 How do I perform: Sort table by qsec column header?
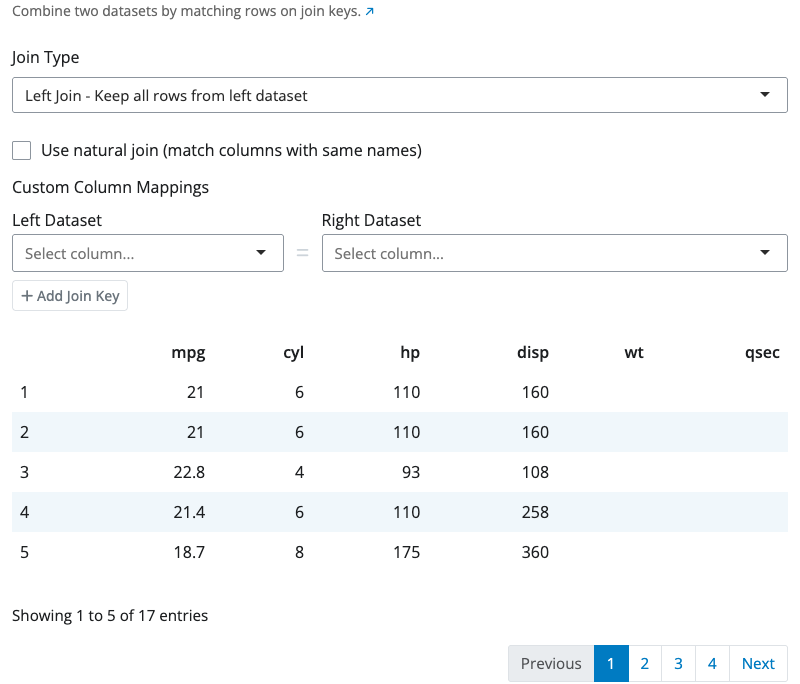[x=762, y=352]
